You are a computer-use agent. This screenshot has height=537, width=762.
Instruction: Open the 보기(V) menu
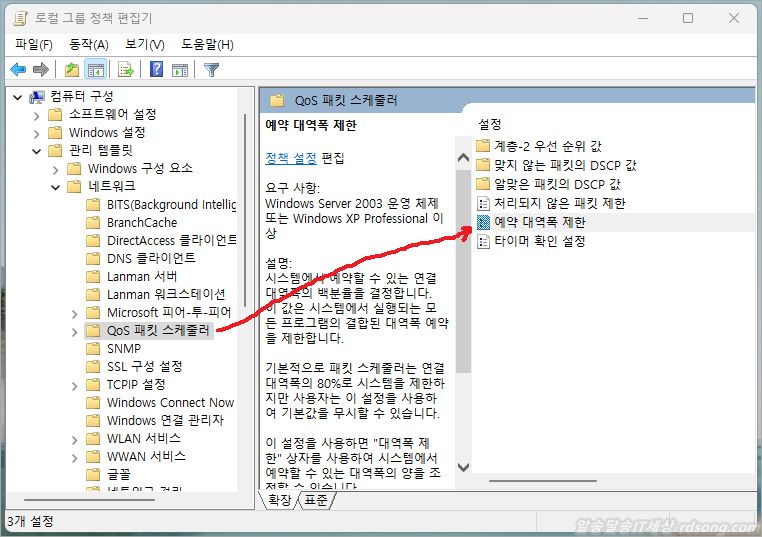(144, 44)
